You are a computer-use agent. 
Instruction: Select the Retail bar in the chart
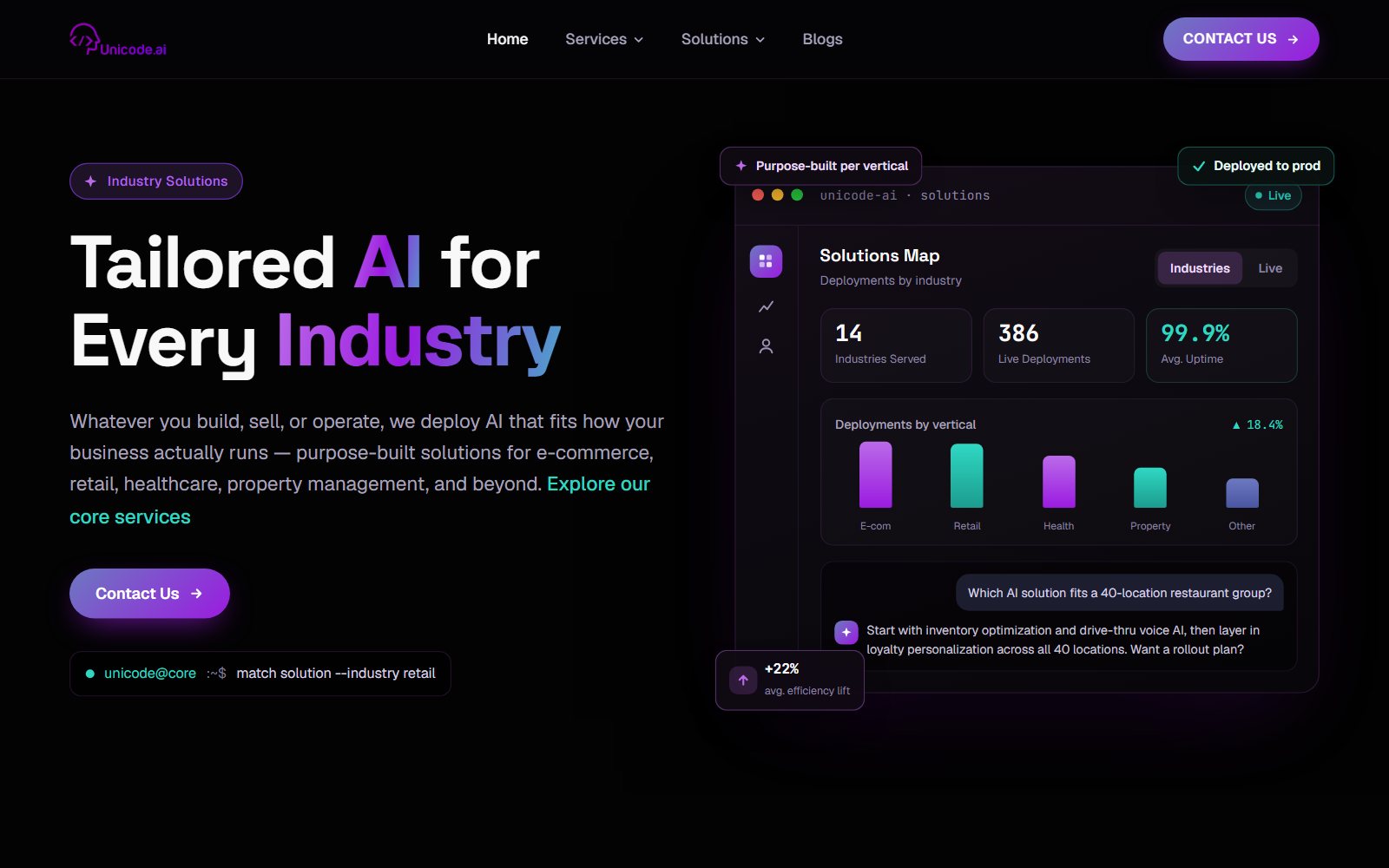967,476
